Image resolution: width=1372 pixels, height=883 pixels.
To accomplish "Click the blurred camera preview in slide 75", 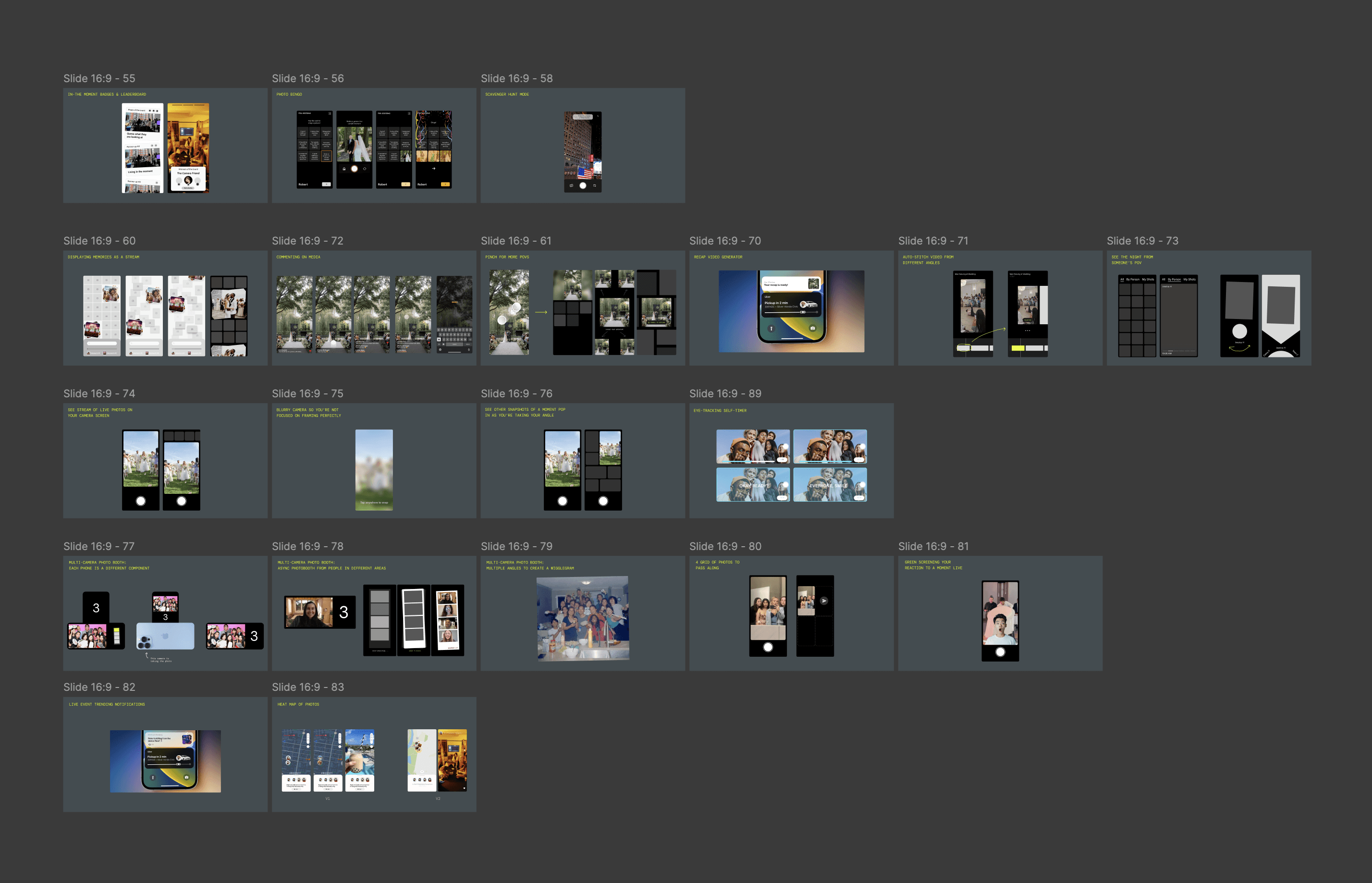I will coord(374,469).
